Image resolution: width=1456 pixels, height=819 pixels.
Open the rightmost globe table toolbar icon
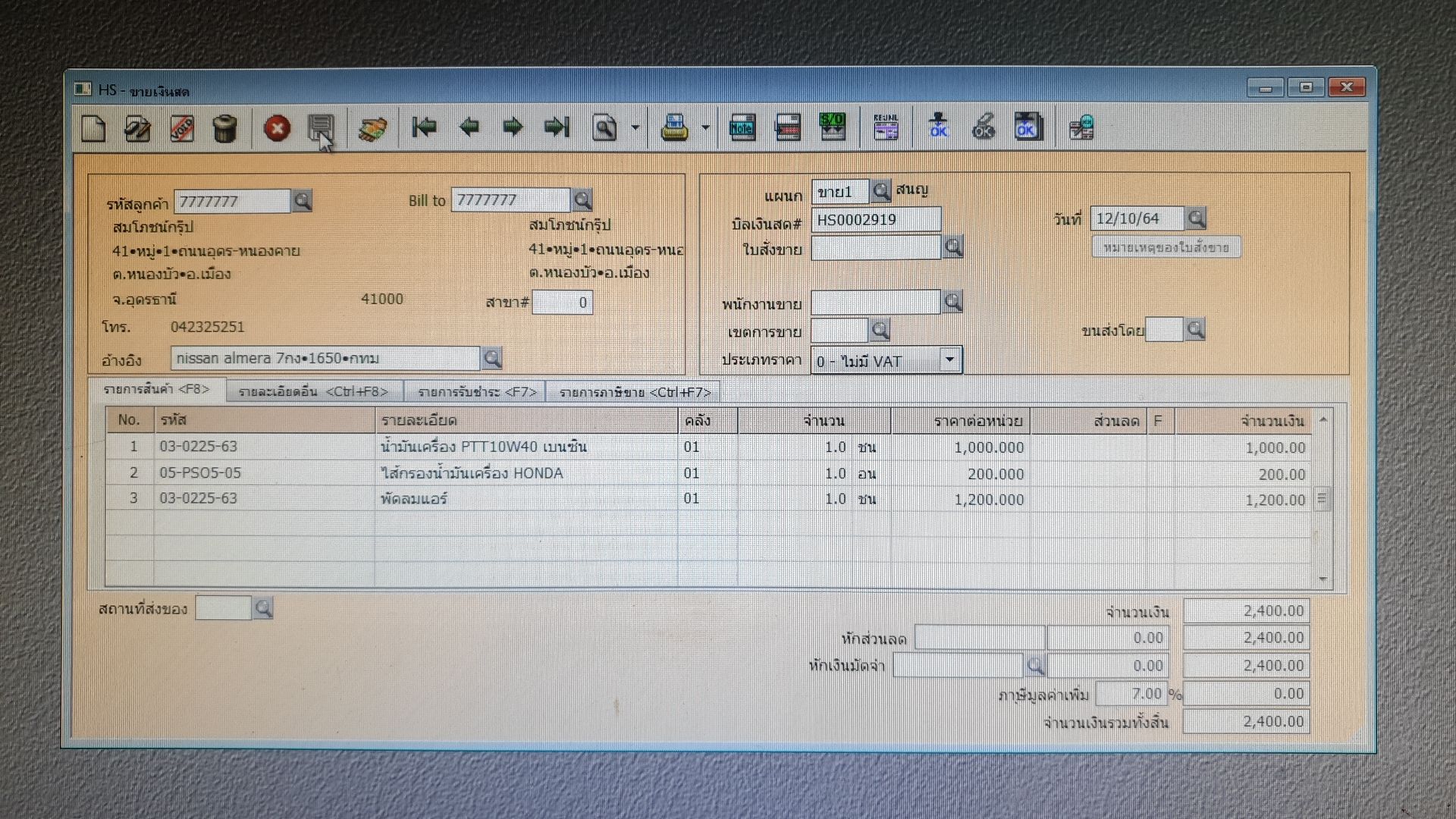[x=1081, y=127]
